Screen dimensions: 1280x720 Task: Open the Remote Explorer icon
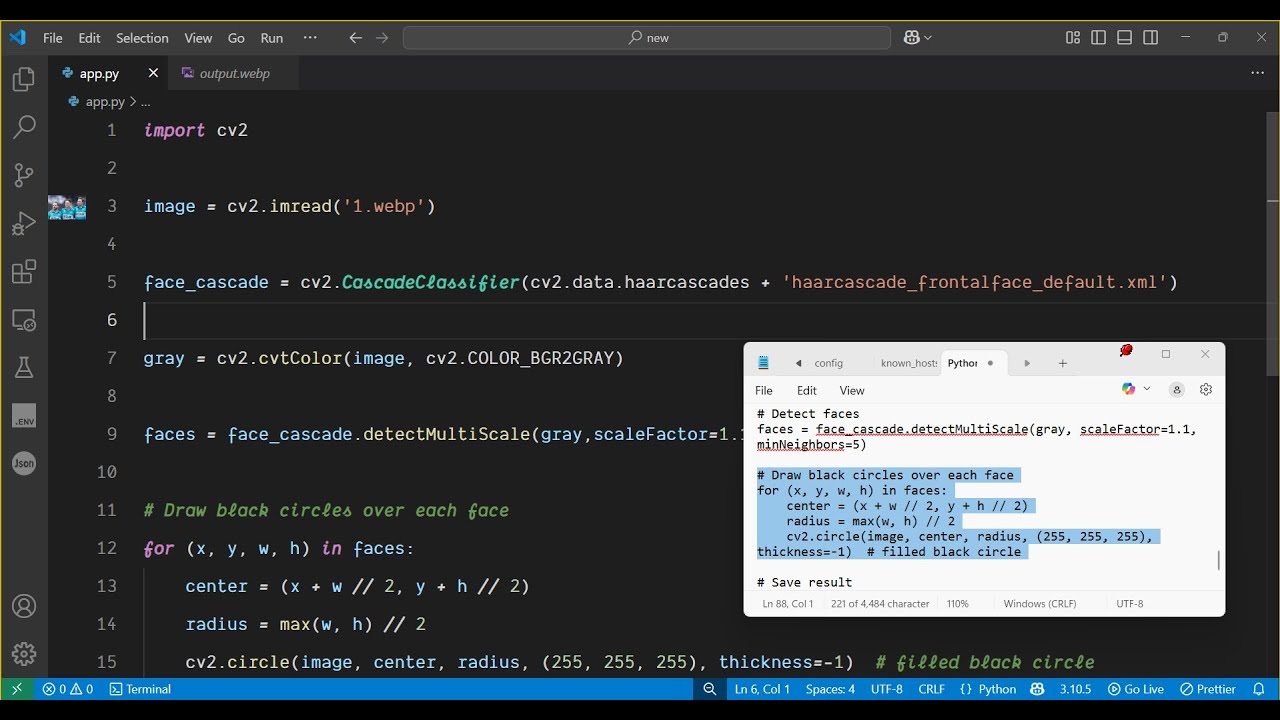[24, 320]
